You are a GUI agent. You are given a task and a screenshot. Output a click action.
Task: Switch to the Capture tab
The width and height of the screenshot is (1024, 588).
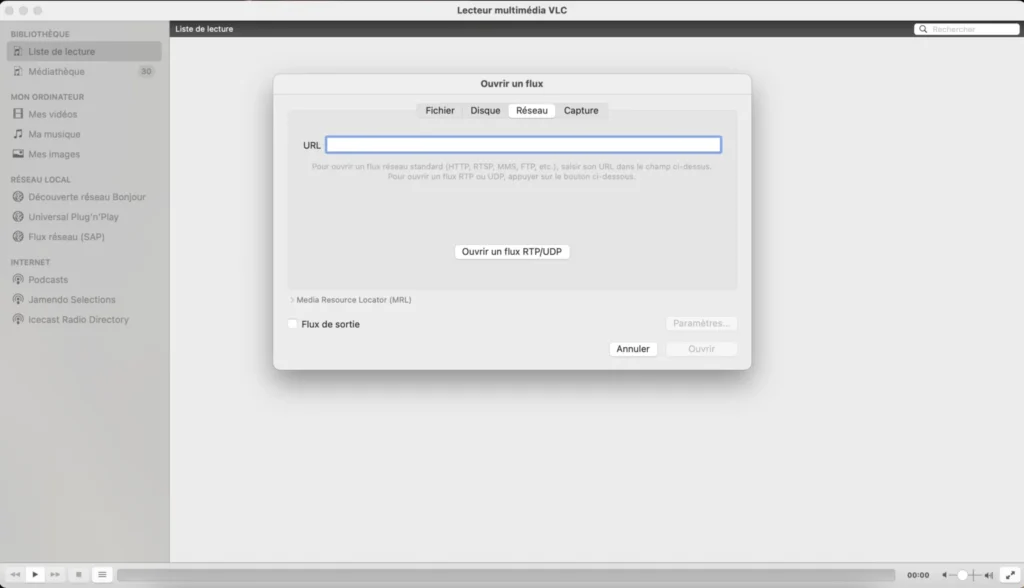(581, 110)
